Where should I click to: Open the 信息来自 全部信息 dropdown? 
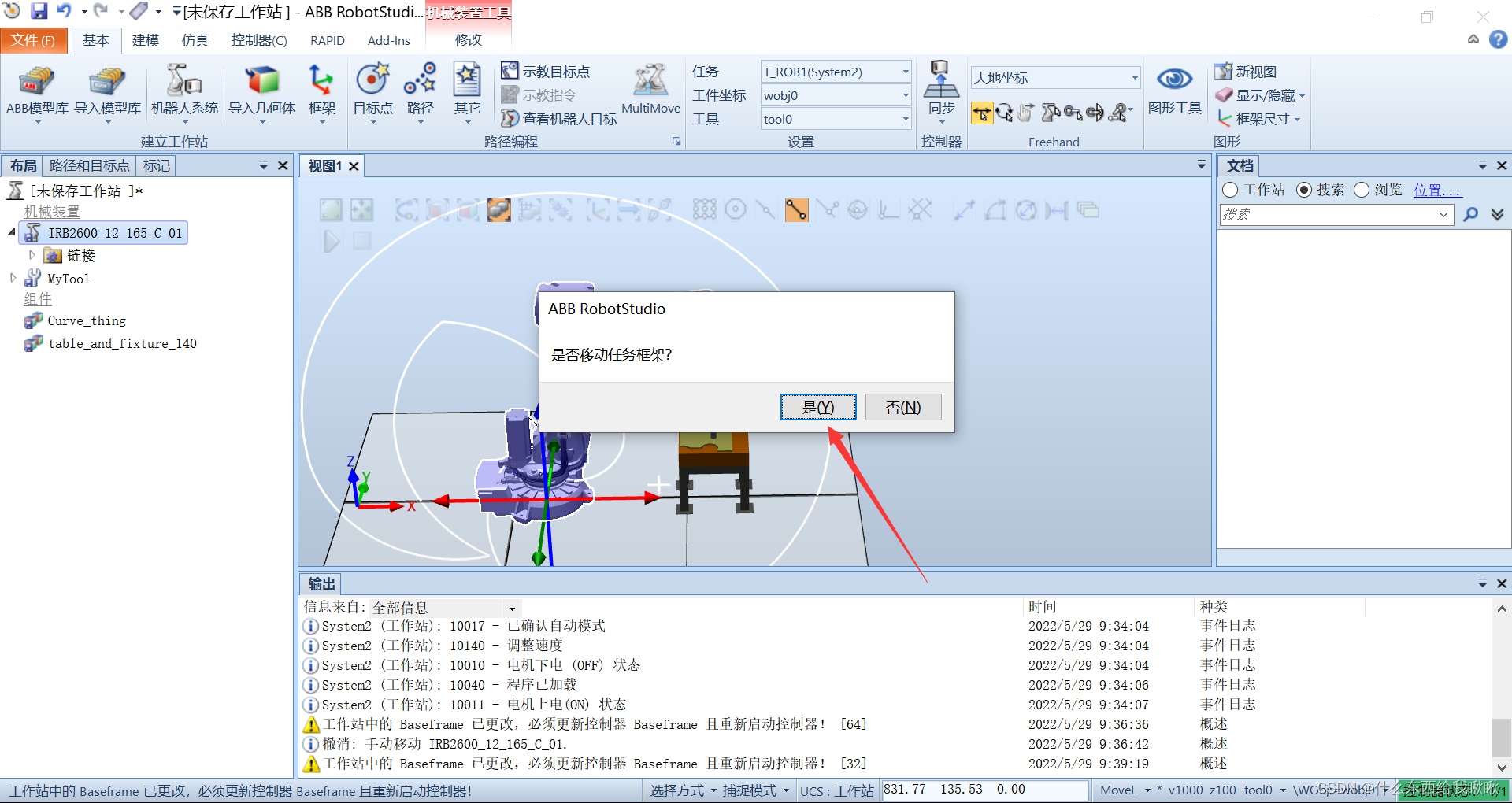coord(512,608)
